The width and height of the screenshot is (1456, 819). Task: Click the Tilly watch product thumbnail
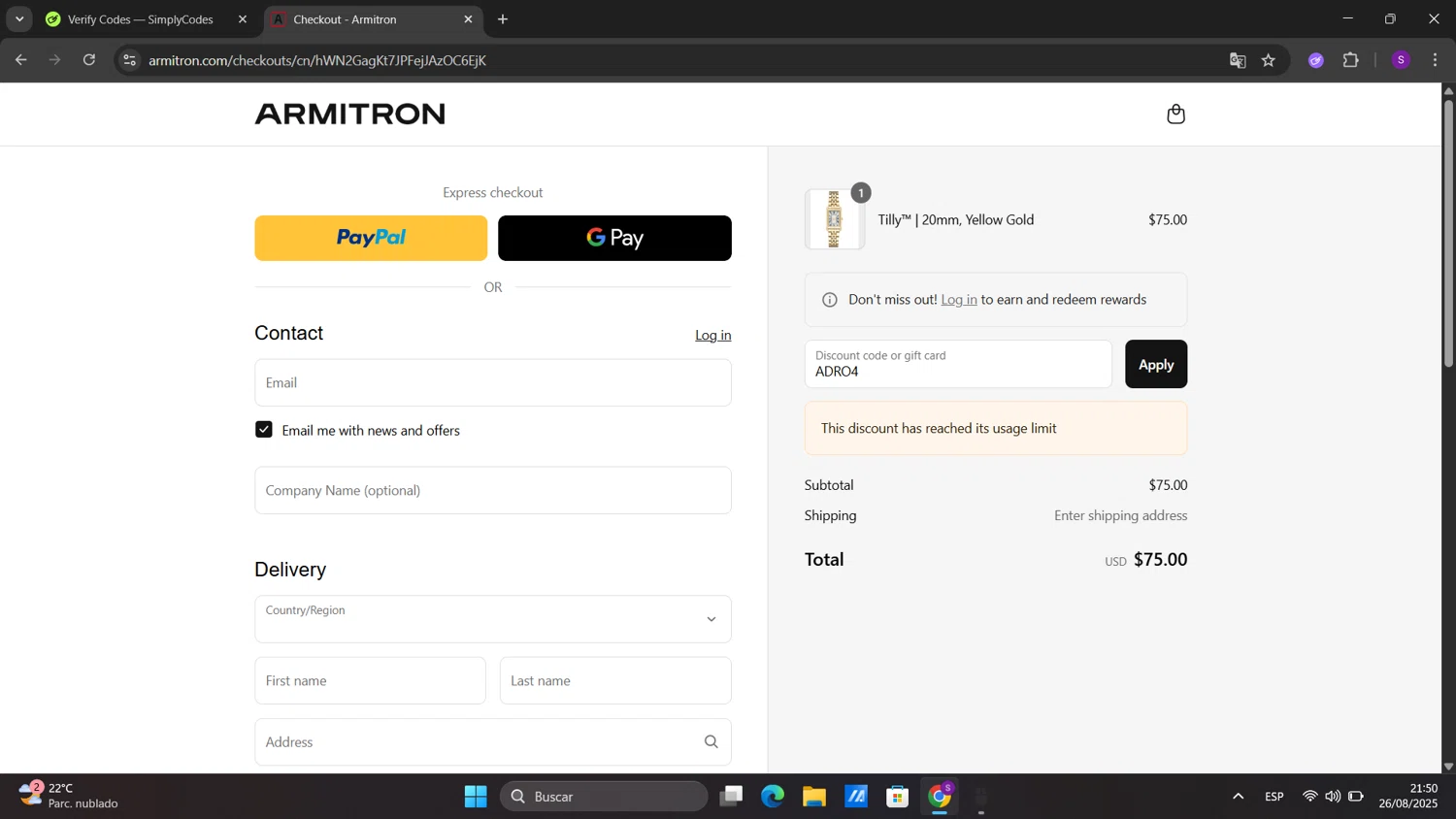(x=834, y=219)
